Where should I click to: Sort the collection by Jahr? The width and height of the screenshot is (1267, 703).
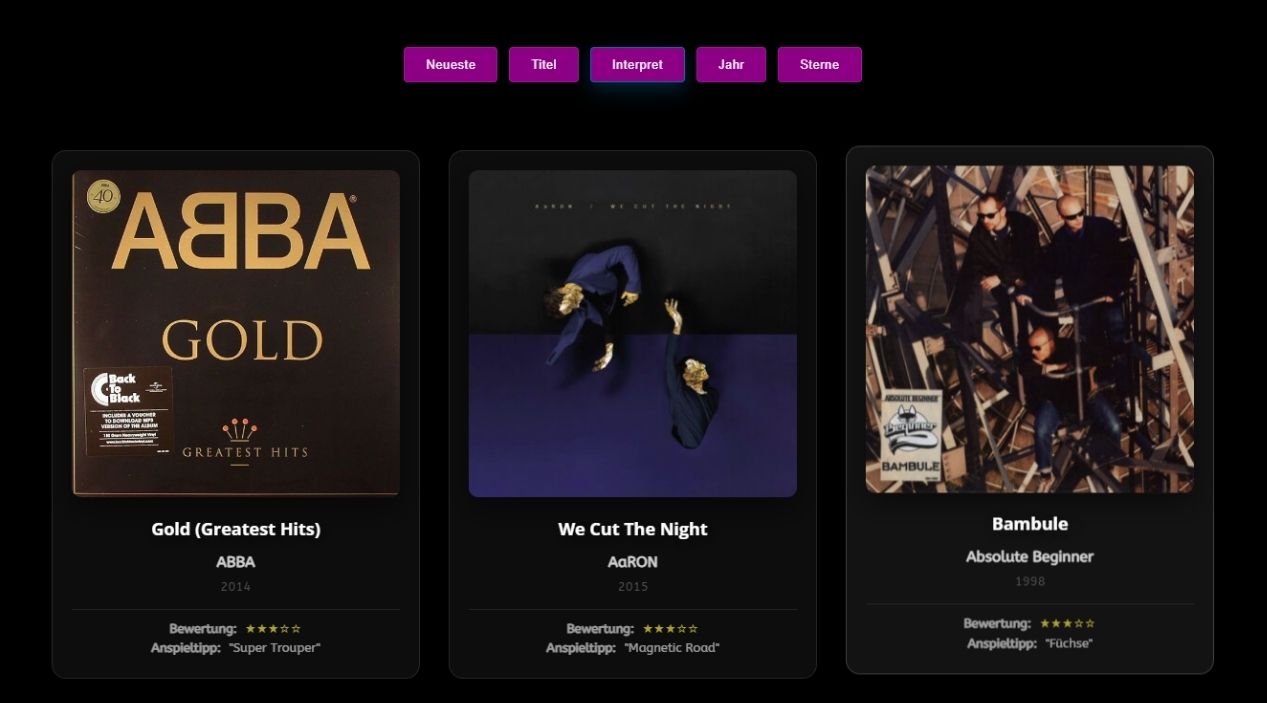click(x=731, y=64)
